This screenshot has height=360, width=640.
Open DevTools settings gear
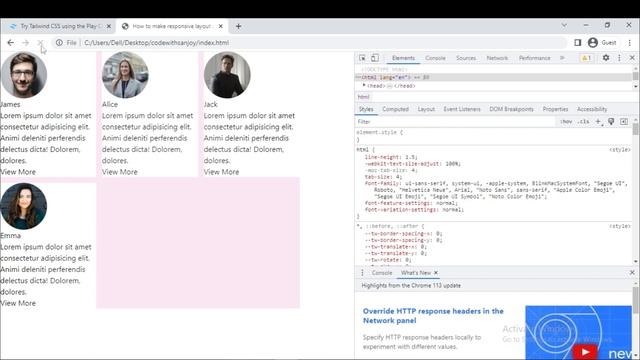point(606,58)
